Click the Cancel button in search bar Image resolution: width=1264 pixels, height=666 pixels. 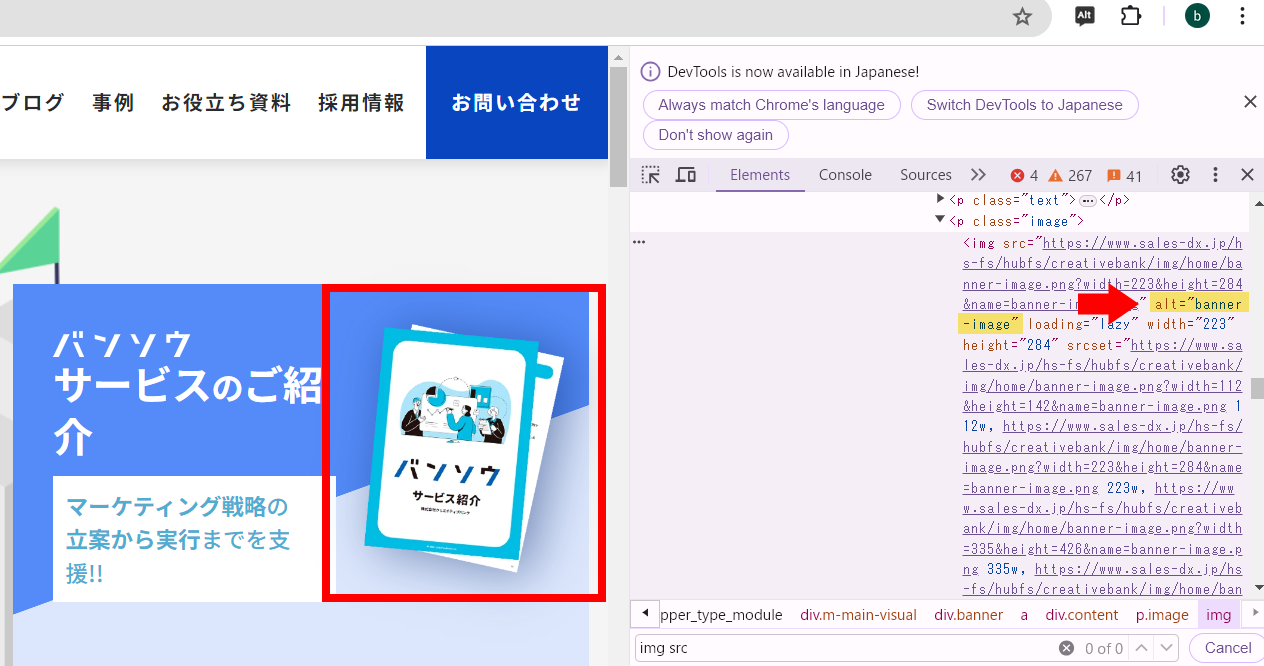(x=1227, y=648)
